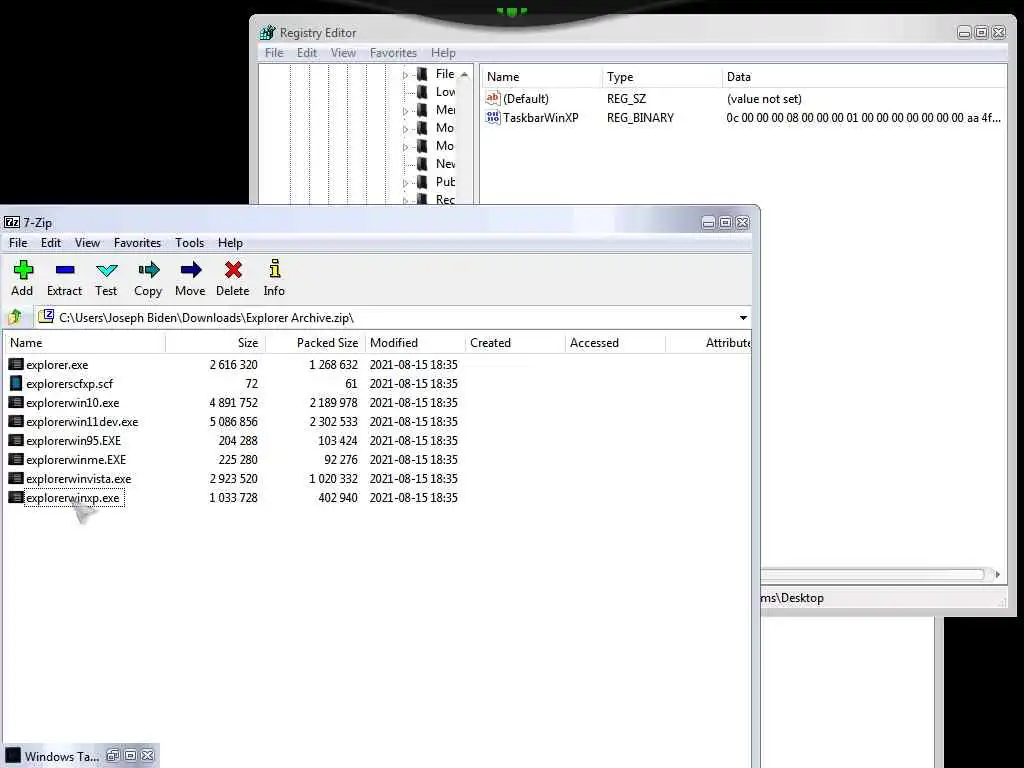Click Registry Editor Type column header
Screen dimensions: 1024x768
tap(662, 77)
